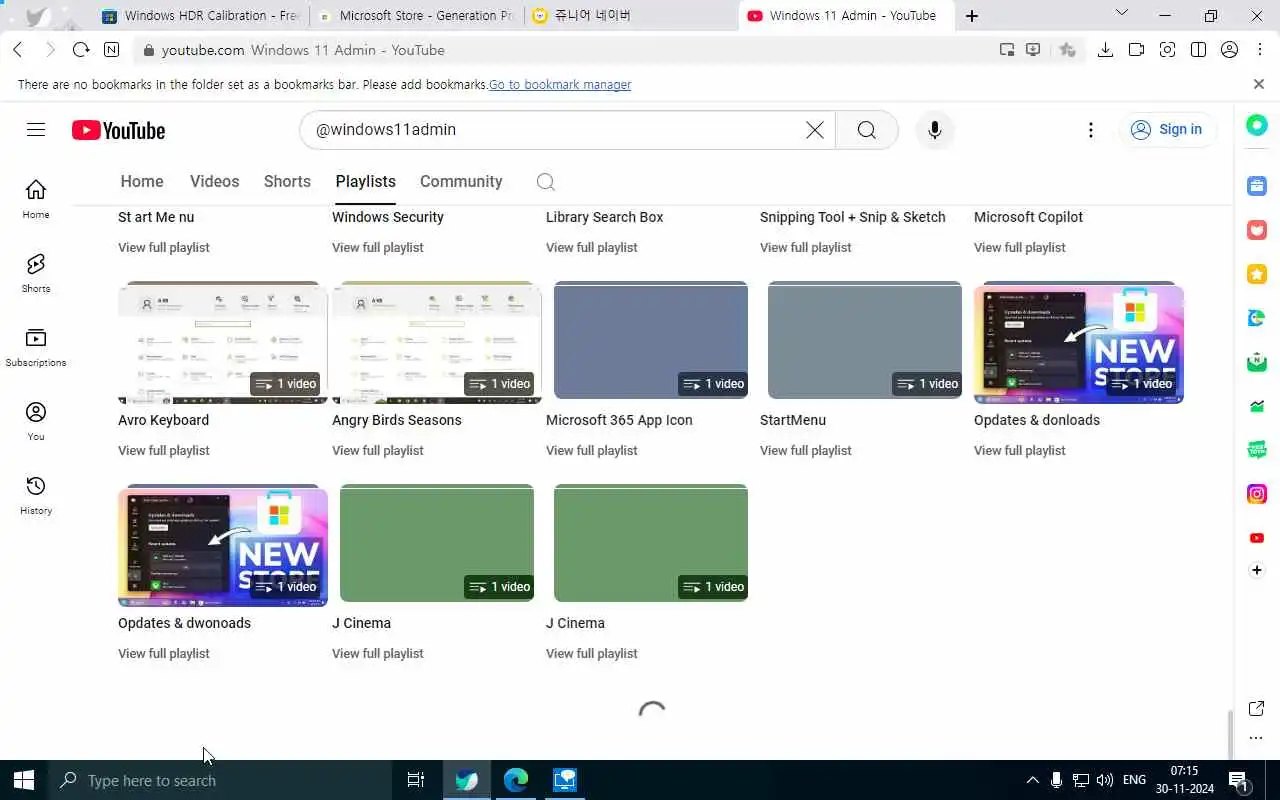Viewport: 1280px width, 800px height.
Task: Open browser downloads icon
Action: point(1105,50)
